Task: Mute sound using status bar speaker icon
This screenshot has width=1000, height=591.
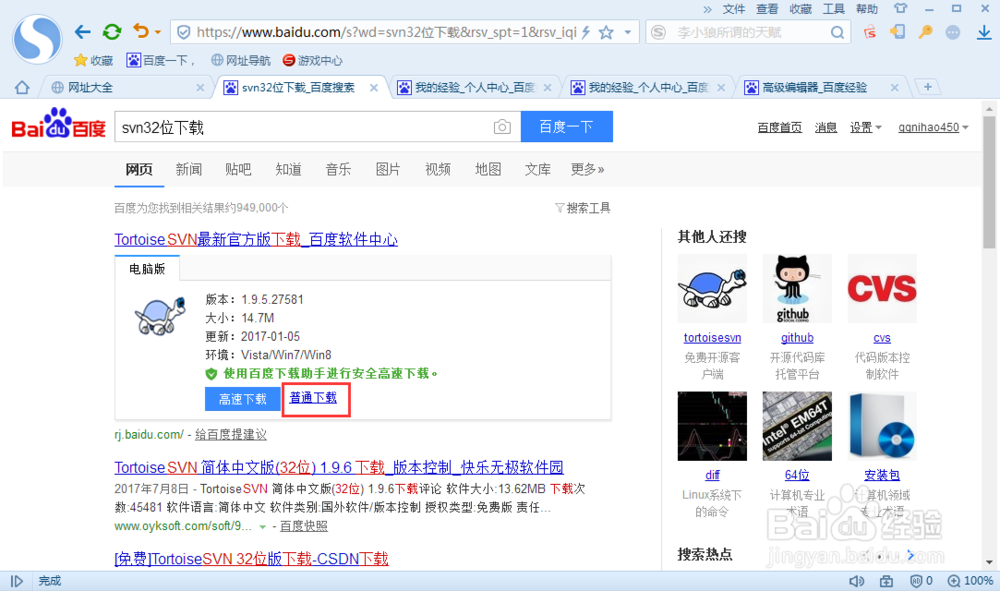Action: (x=857, y=581)
